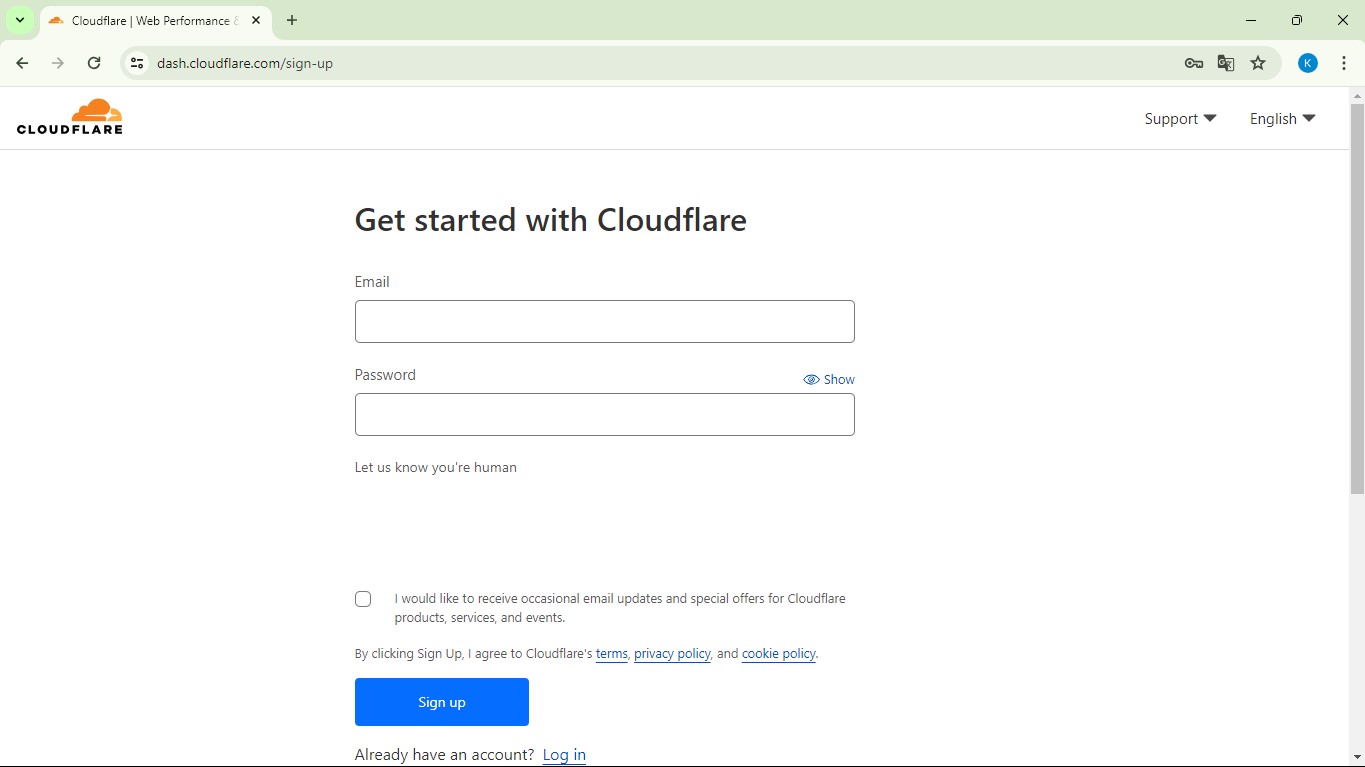Open a new browser tab
This screenshot has height=767, width=1365.
click(x=292, y=20)
